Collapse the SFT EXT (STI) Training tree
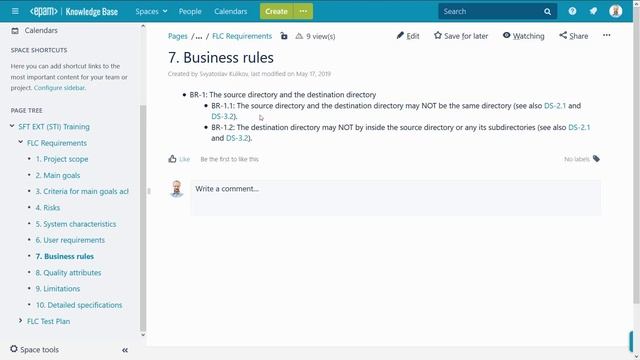640x360 pixels. pyautogui.click(x=12, y=127)
